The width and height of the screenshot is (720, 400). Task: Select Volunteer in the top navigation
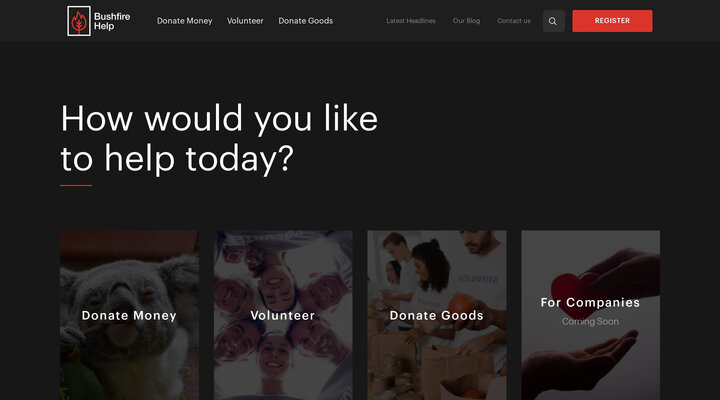coord(245,21)
